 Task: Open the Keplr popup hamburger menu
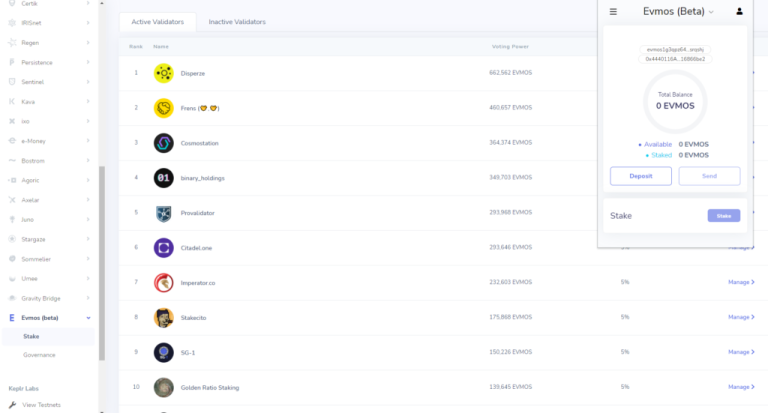tap(613, 12)
